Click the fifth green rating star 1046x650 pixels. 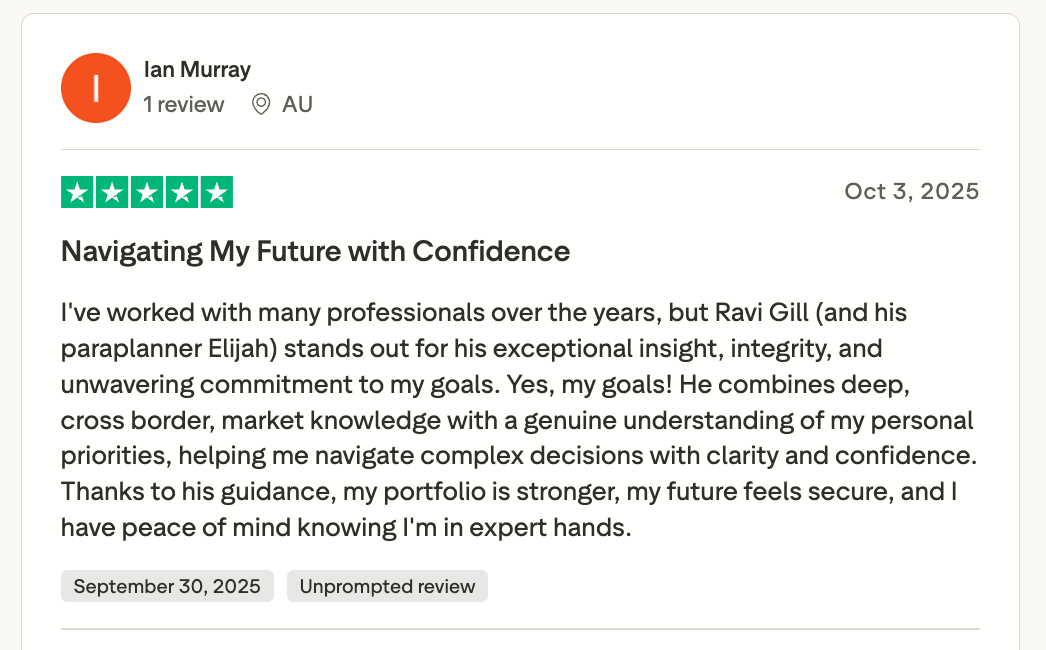pos(216,192)
